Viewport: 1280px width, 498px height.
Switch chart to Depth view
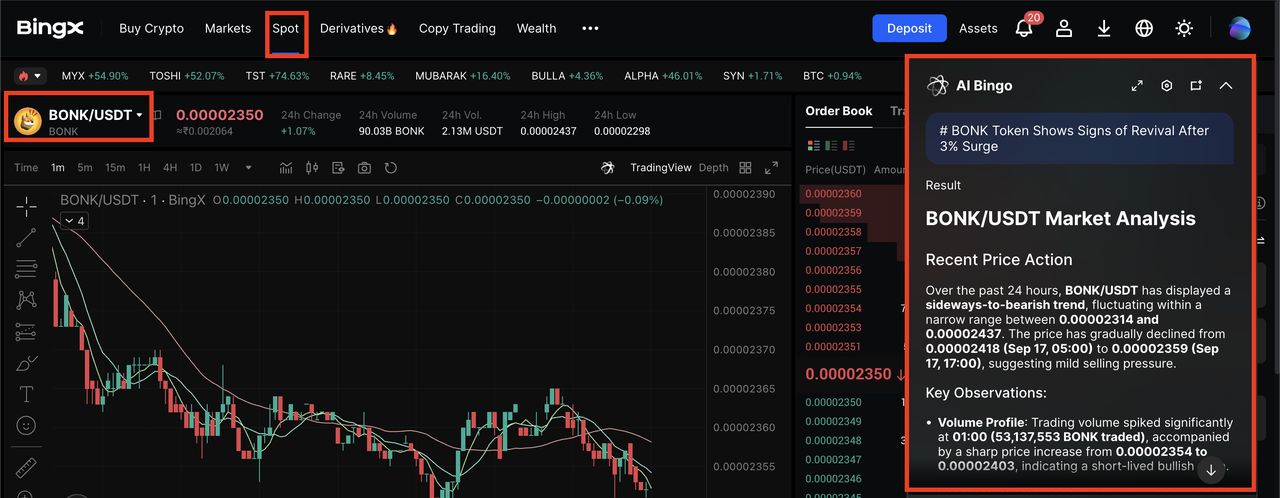713,168
